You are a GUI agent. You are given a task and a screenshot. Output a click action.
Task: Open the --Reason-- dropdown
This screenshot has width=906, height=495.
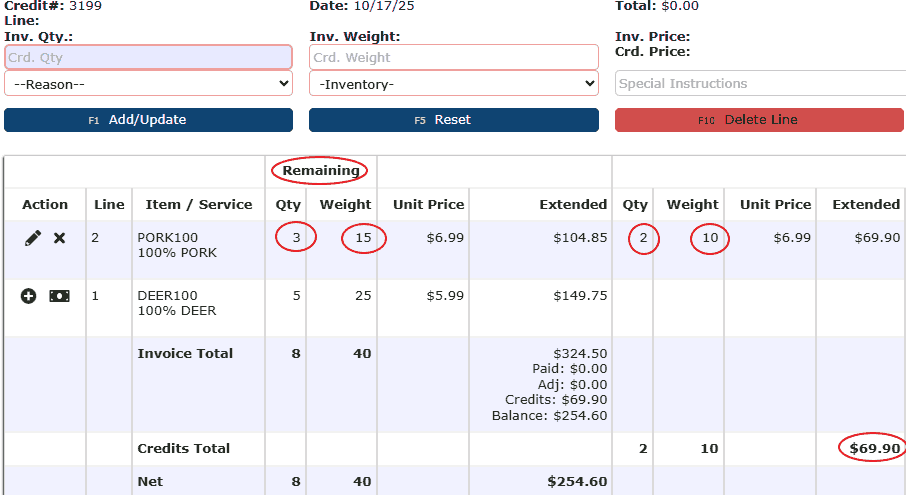coord(148,84)
